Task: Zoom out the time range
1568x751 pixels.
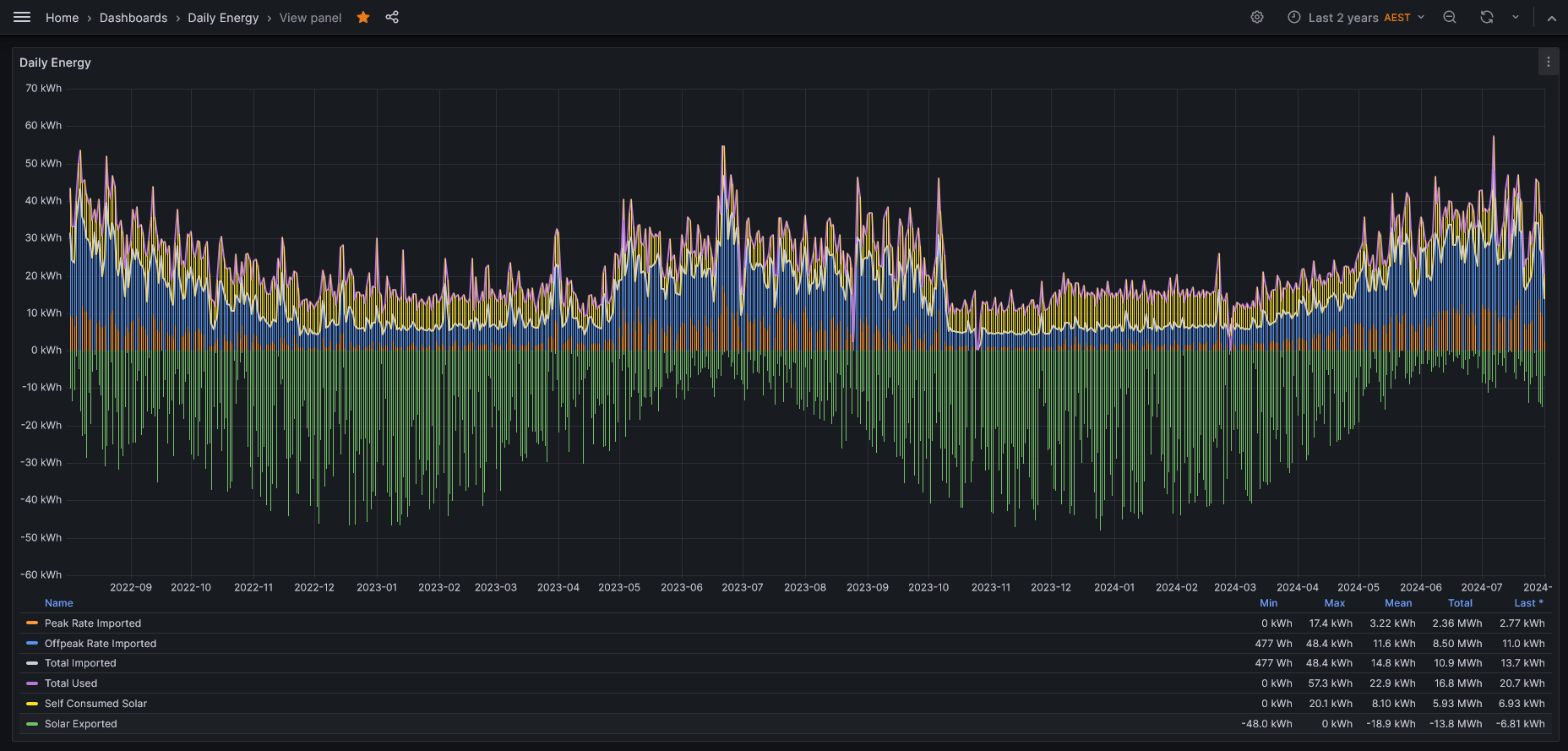Action: (1450, 17)
